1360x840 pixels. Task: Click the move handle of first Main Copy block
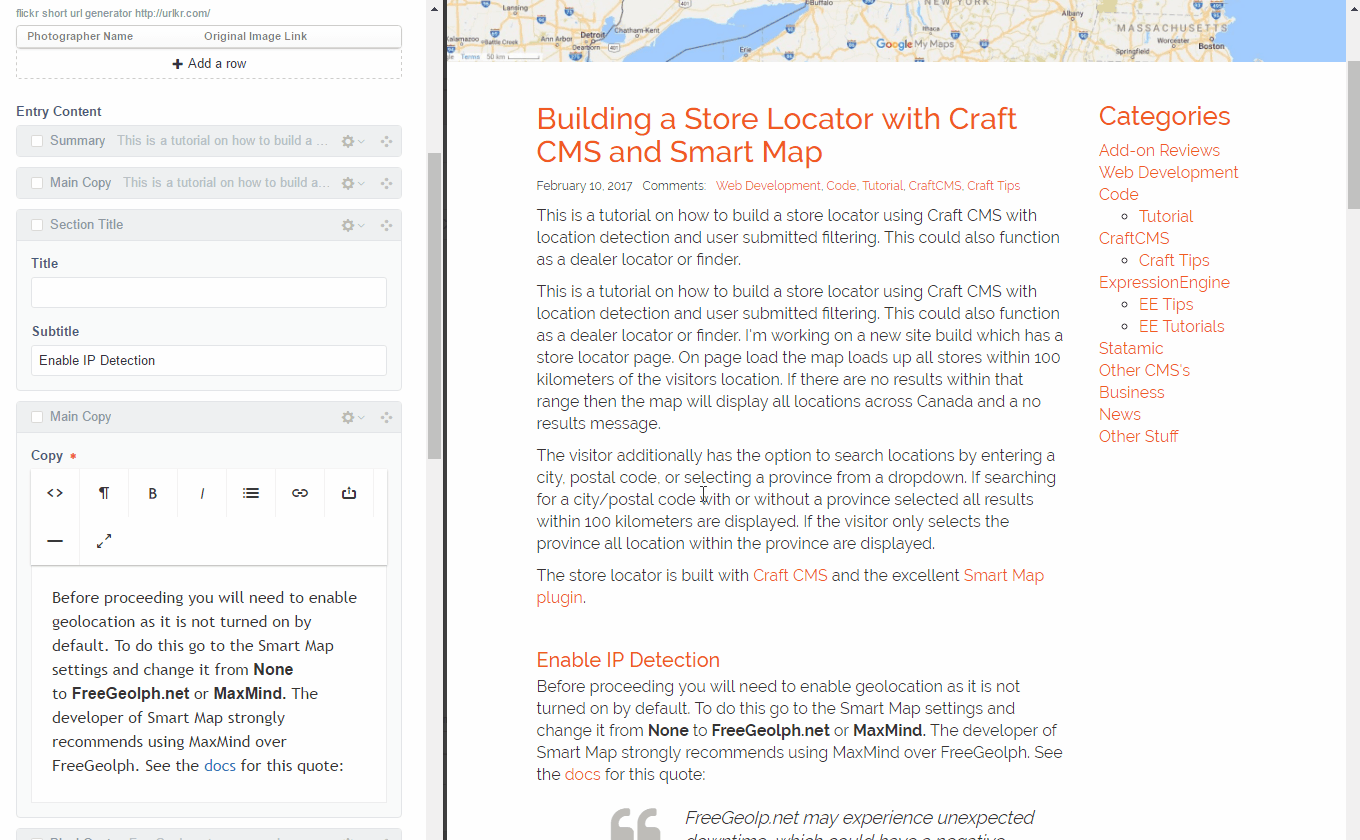tap(386, 184)
